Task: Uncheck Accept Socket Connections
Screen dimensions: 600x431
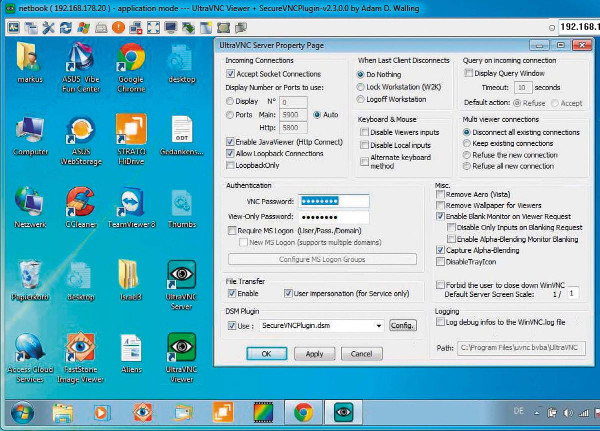Action: [230, 74]
